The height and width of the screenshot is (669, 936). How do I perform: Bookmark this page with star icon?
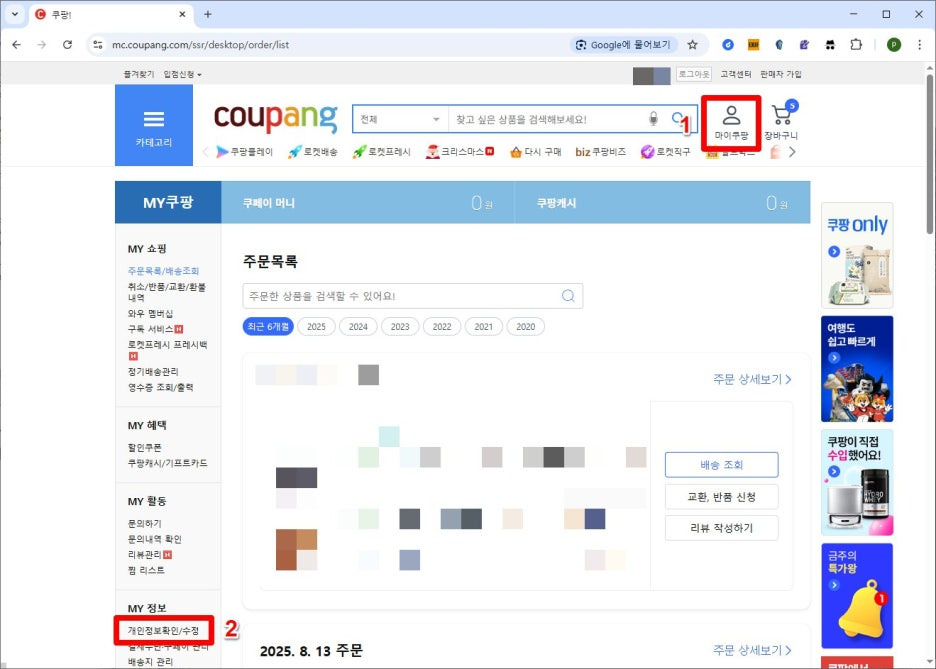click(692, 45)
